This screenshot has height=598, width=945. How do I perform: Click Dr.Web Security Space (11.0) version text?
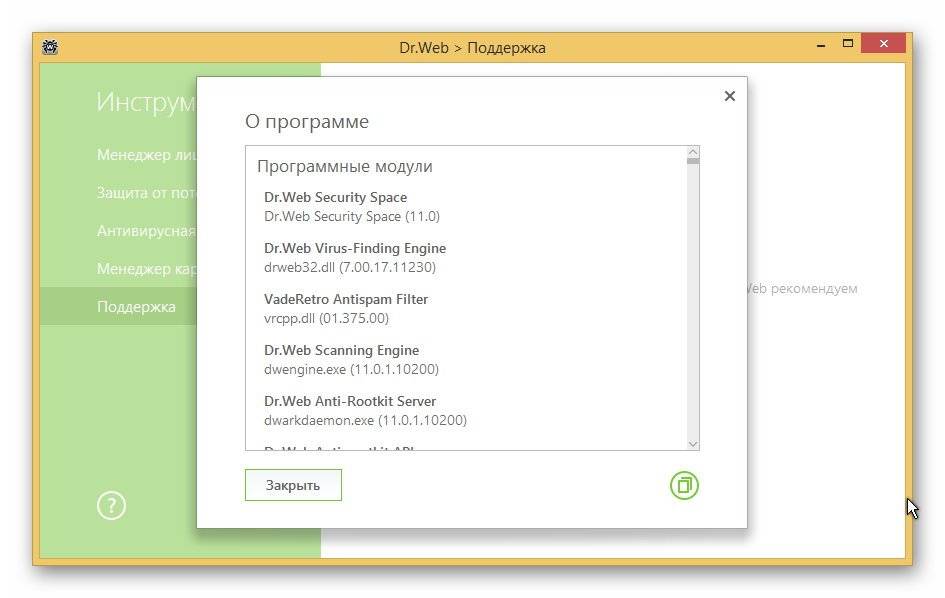point(352,216)
